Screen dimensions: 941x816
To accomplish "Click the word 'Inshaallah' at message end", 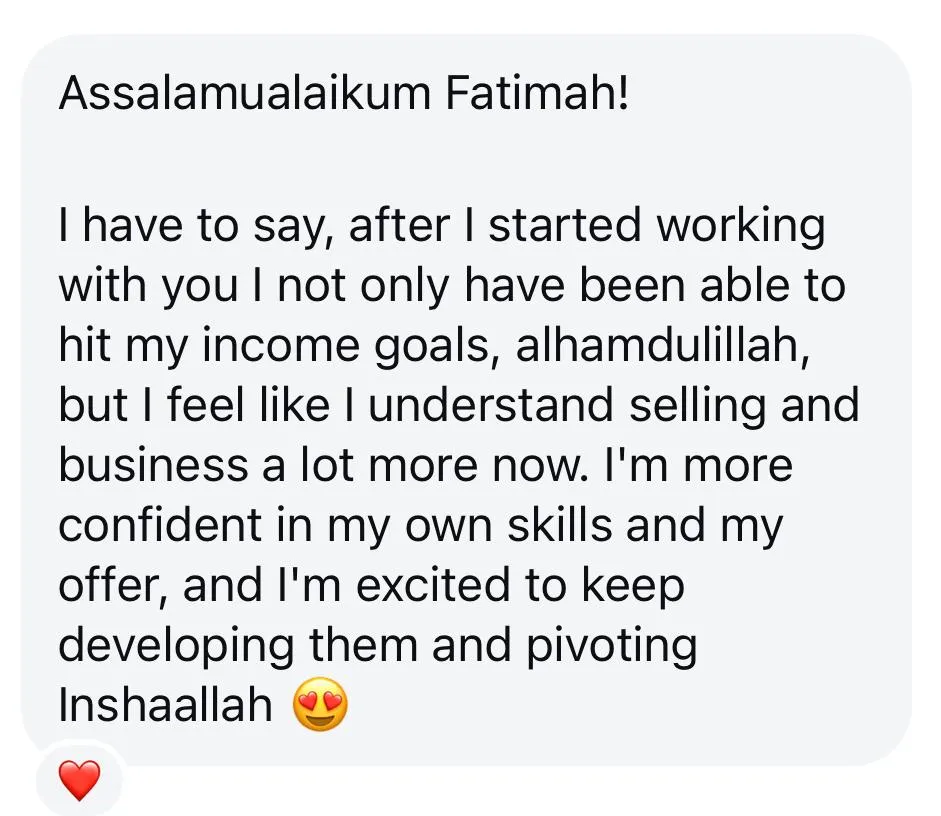I will click(x=166, y=704).
